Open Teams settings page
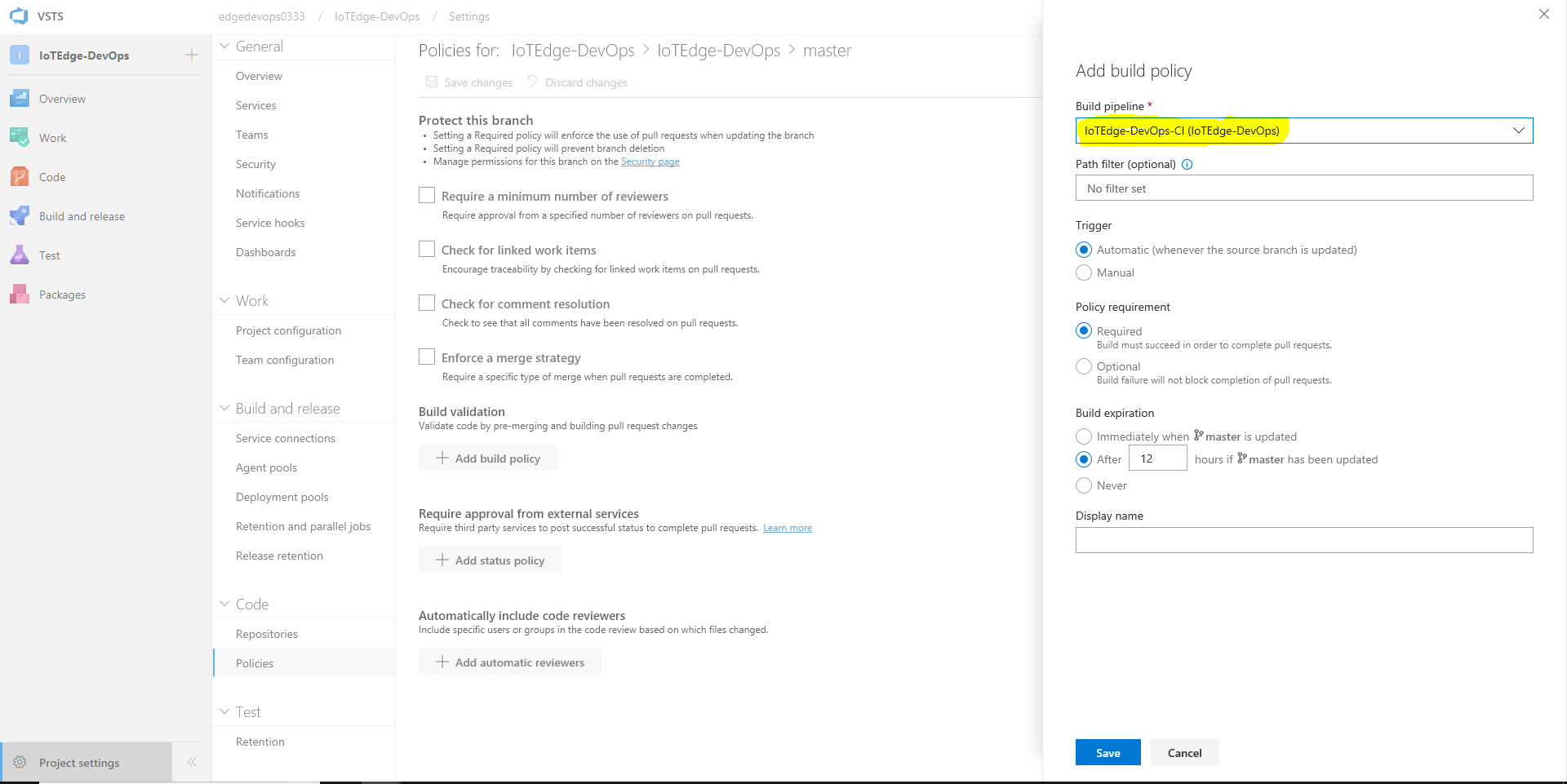The image size is (1567, 784). pos(251,135)
